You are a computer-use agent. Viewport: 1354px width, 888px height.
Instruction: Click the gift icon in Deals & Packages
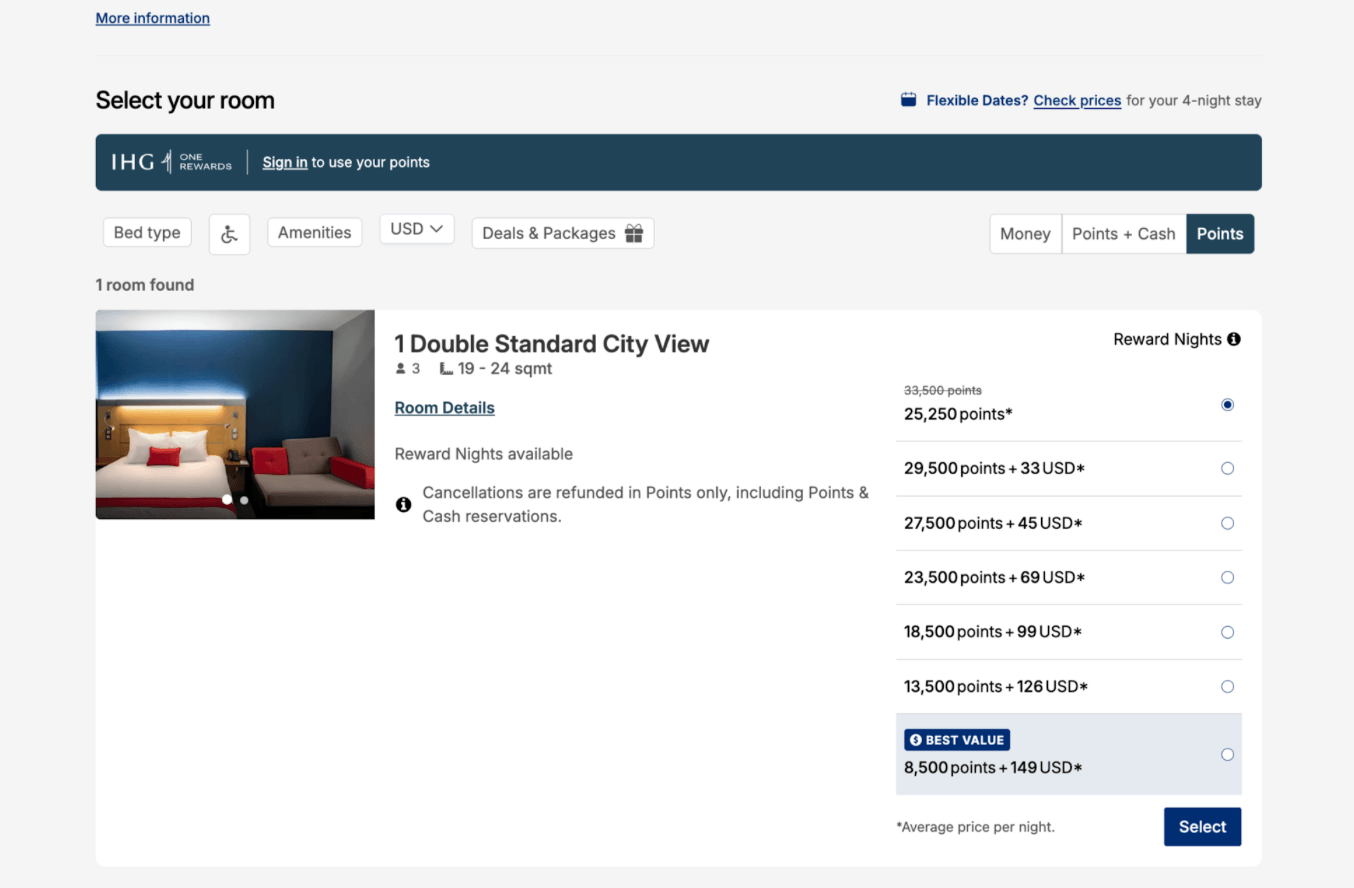click(634, 233)
